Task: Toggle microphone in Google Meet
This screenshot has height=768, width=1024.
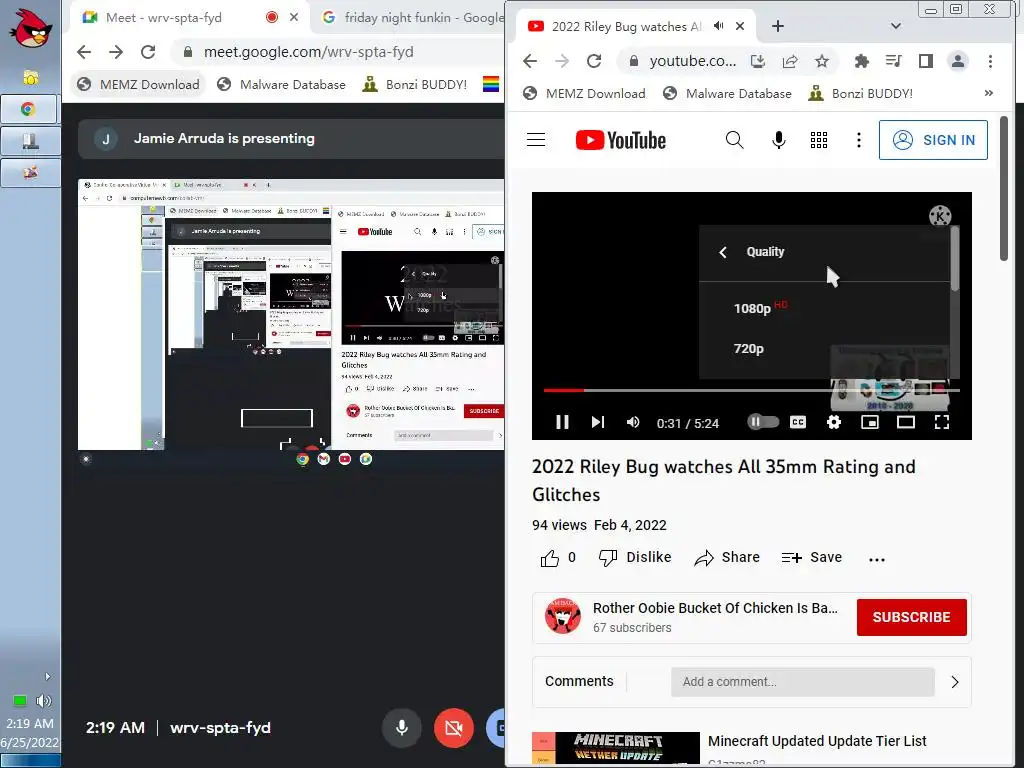Action: [x=402, y=728]
